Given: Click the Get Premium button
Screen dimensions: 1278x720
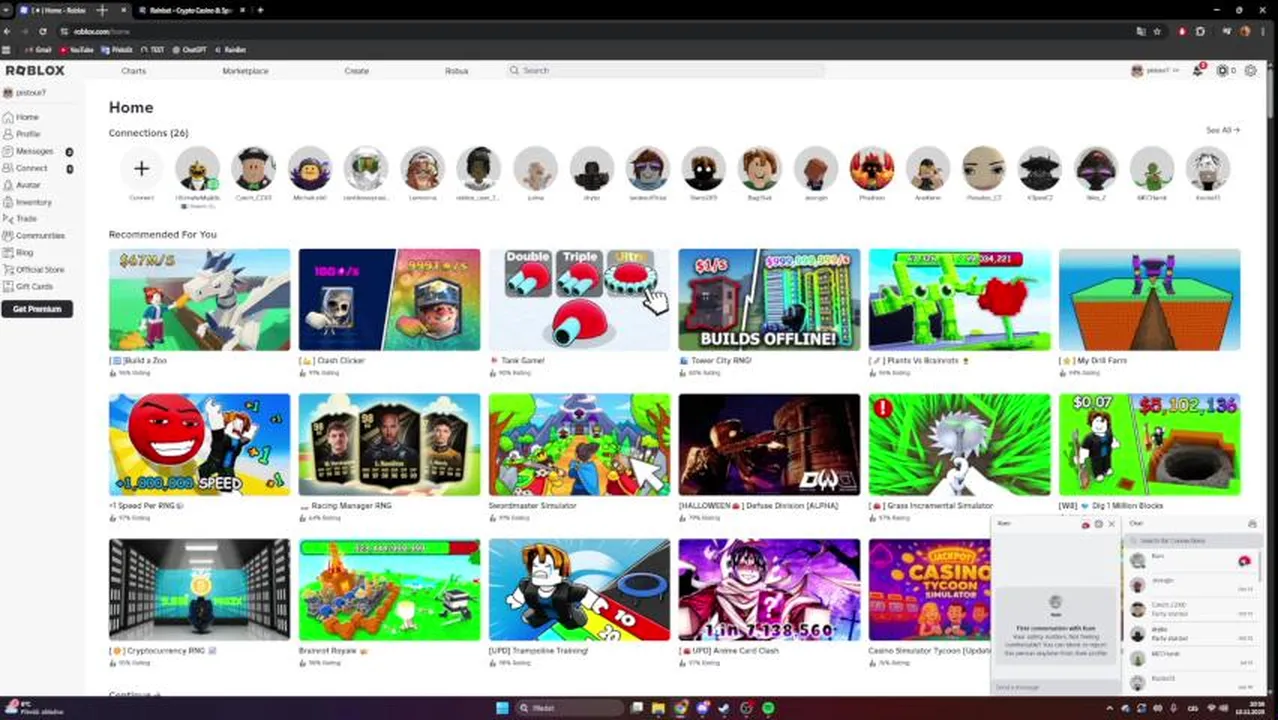Looking at the screenshot, I should tap(37, 309).
